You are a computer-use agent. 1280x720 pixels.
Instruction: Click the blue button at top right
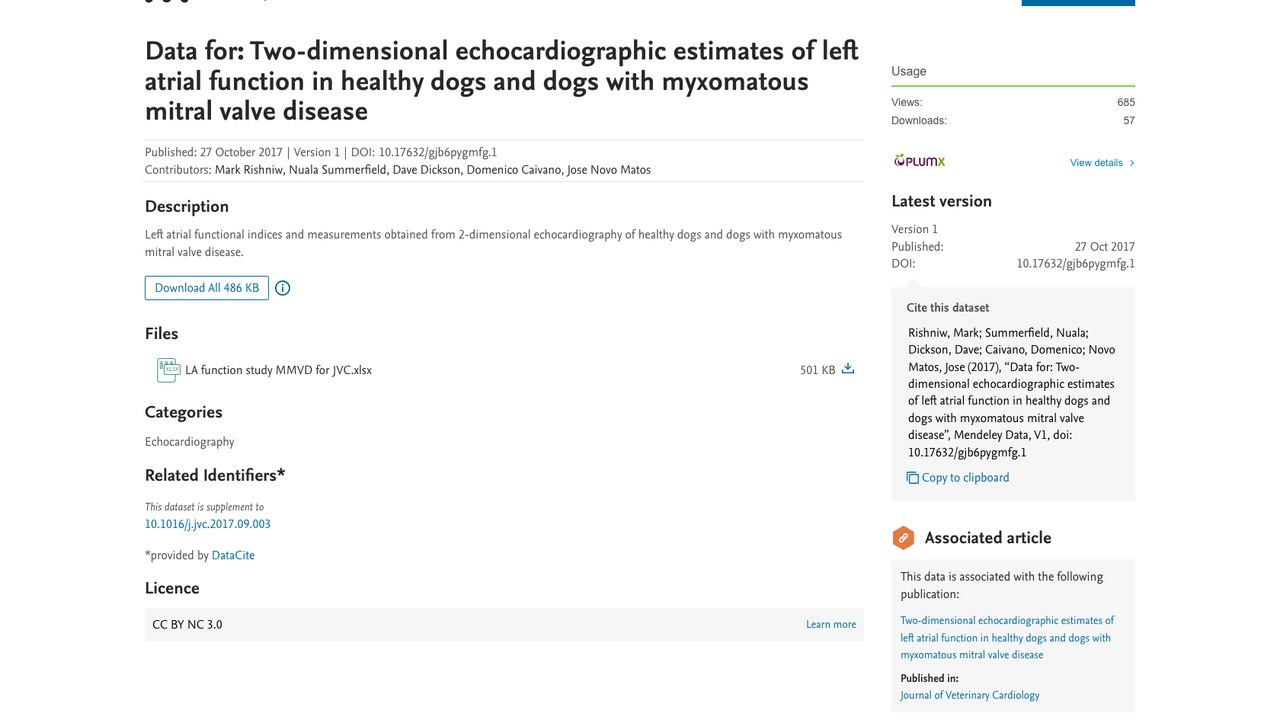(x=1078, y=3)
